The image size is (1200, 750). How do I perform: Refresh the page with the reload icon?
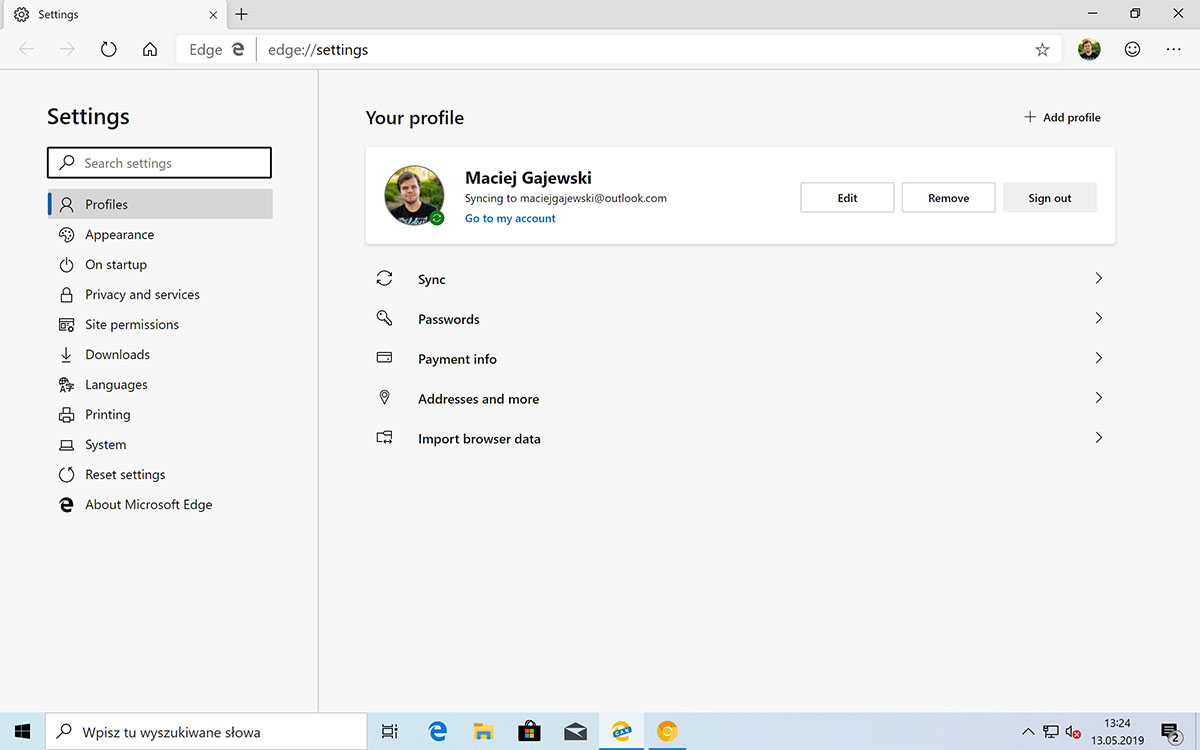(x=109, y=49)
